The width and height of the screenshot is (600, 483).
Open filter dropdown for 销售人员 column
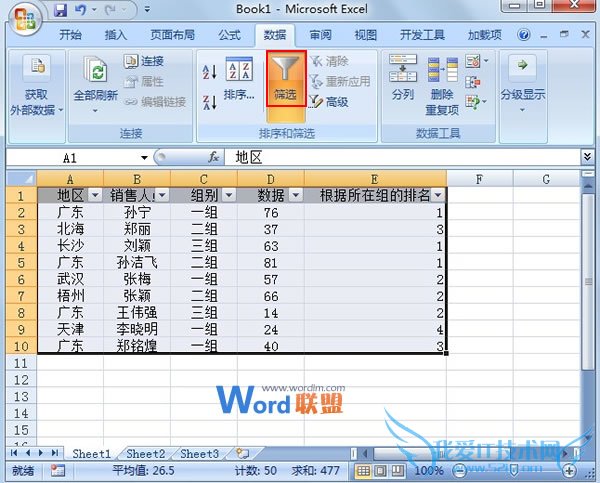click(x=162, y=196)
